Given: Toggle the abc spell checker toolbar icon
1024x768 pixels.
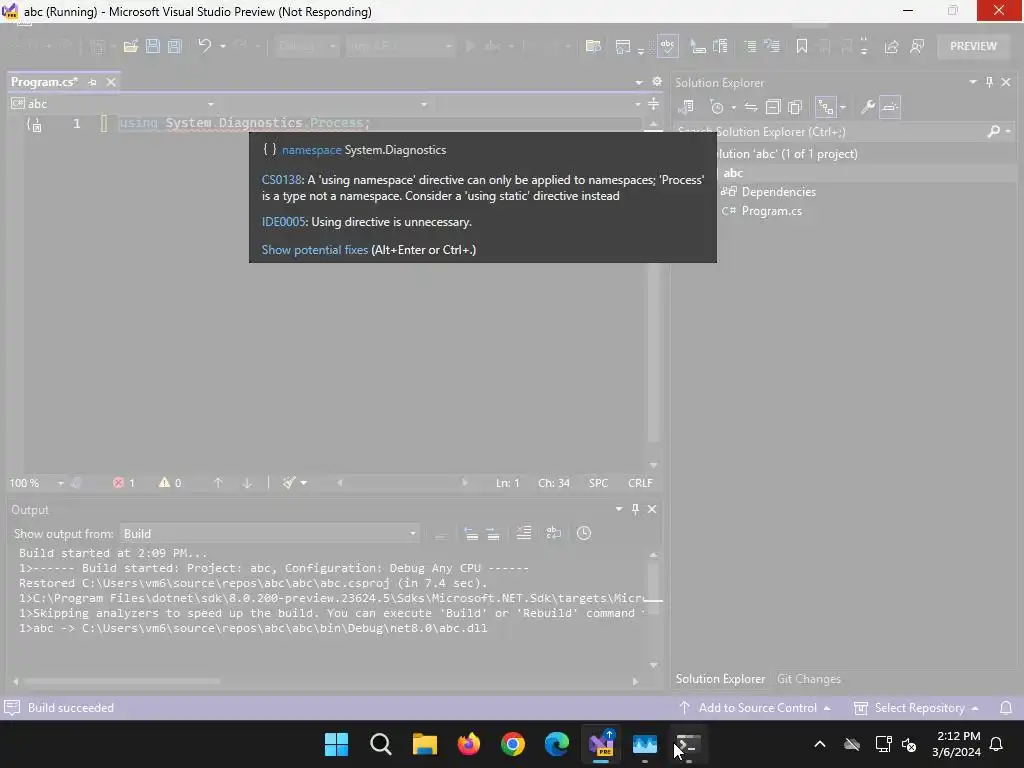Looking at the screenshot, I should (x=667, y=46).
